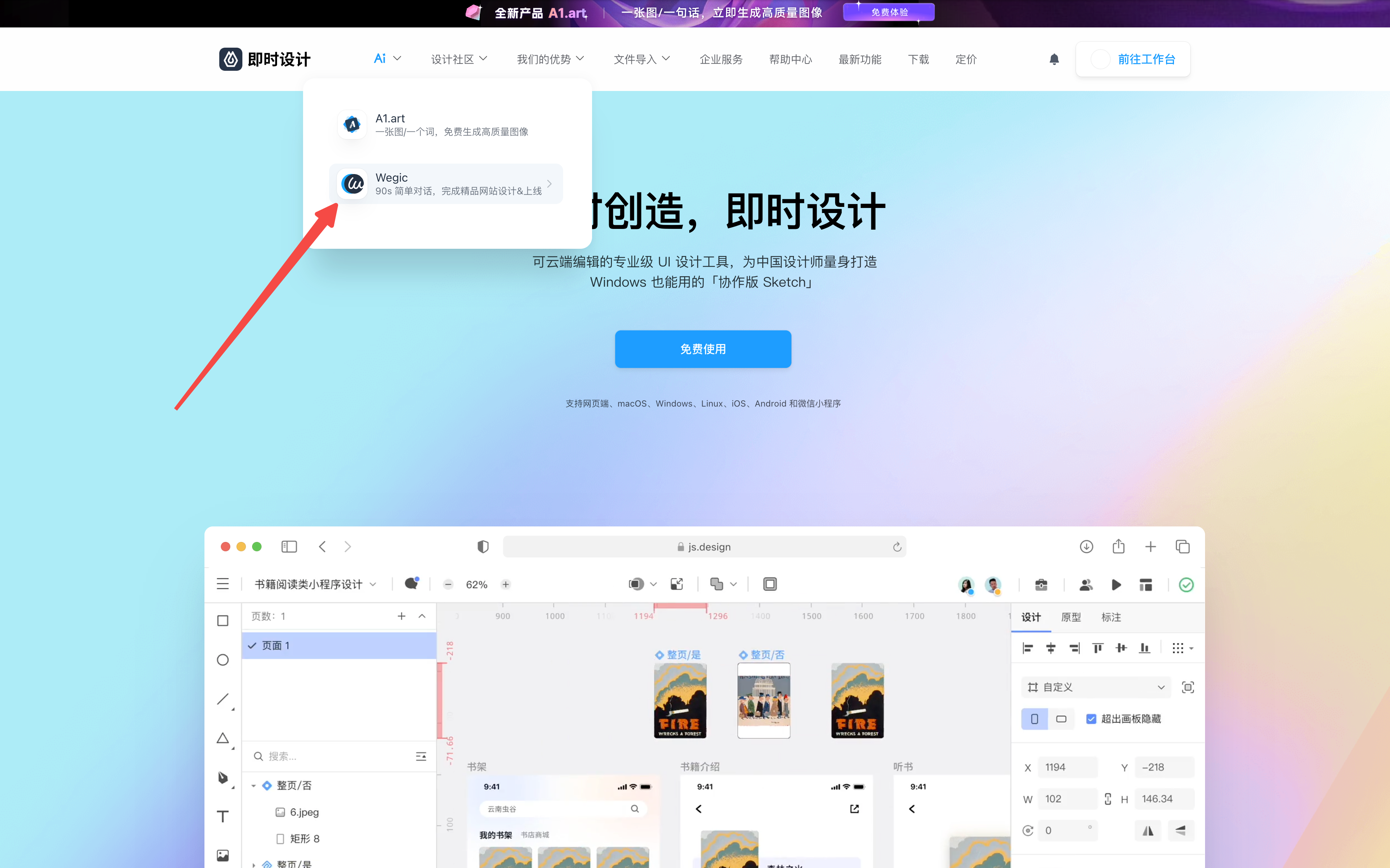Click the layer search field
Screen dimensions: 1390x868
[x=333, y=756]
